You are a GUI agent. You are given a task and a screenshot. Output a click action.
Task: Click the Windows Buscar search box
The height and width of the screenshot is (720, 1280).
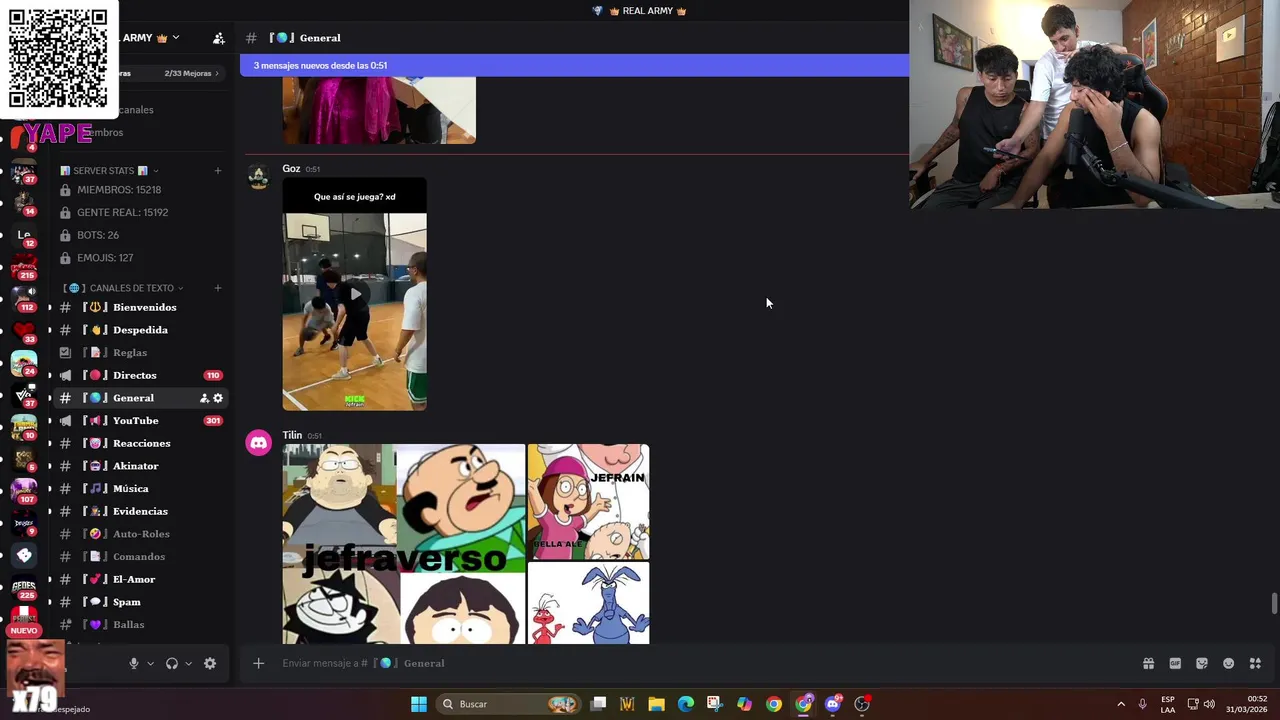click(510, 704)
